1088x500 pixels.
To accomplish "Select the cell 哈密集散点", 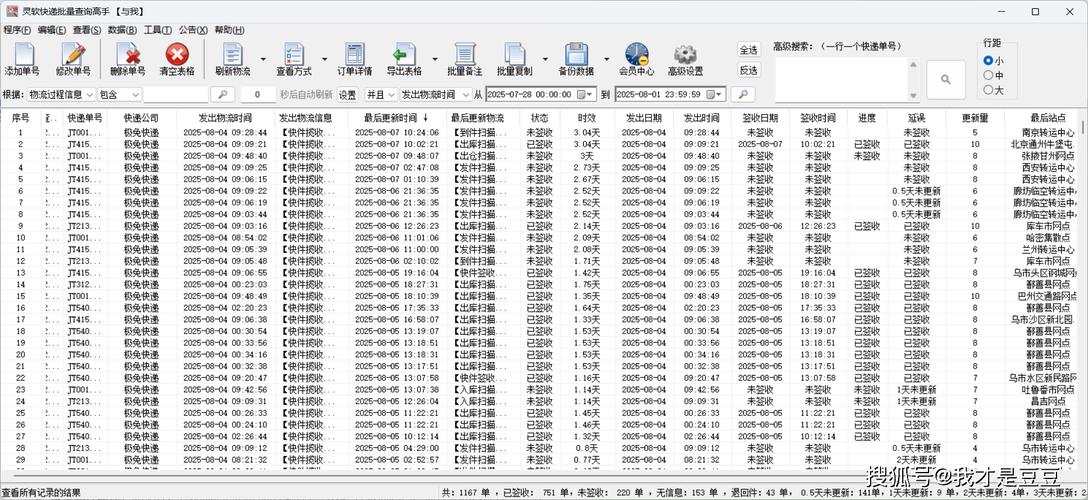I will pos(1048,238).
